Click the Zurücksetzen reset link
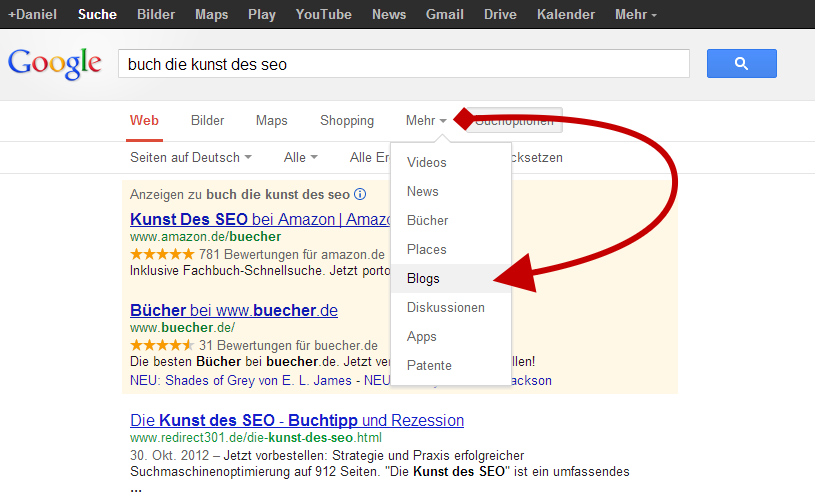 coord(537,157)
